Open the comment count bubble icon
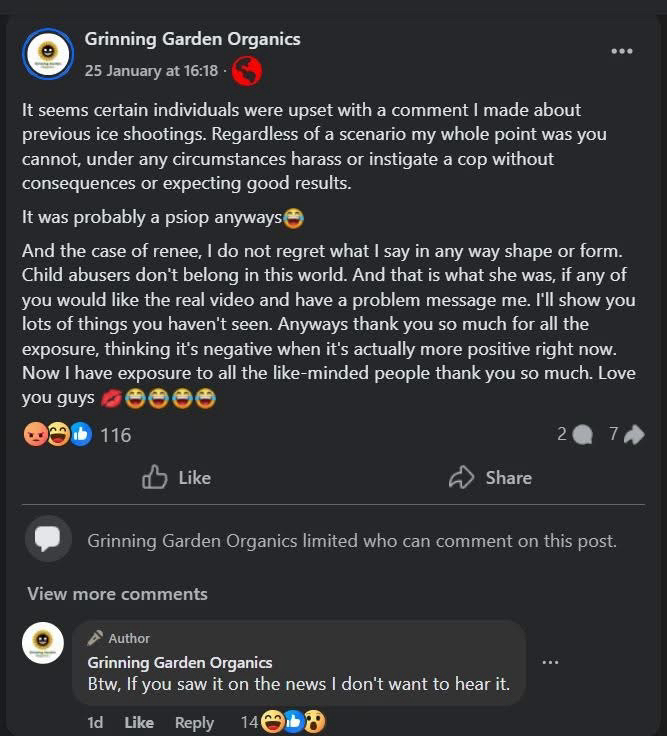This screenshot has width=667, height=736. pyautogui.click(x=584, y=434)
